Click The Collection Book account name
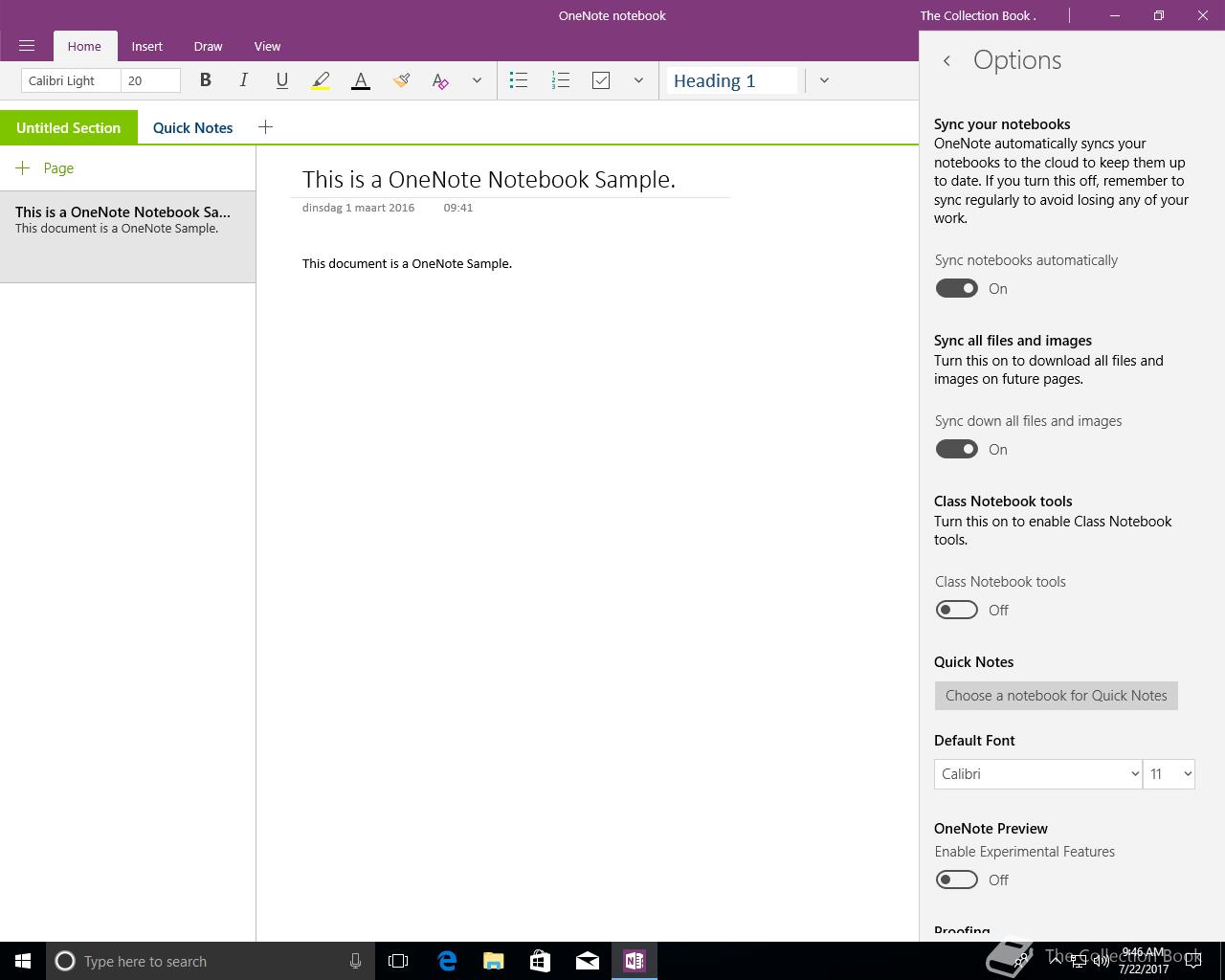1225x980 pixels. pos(978,15)
